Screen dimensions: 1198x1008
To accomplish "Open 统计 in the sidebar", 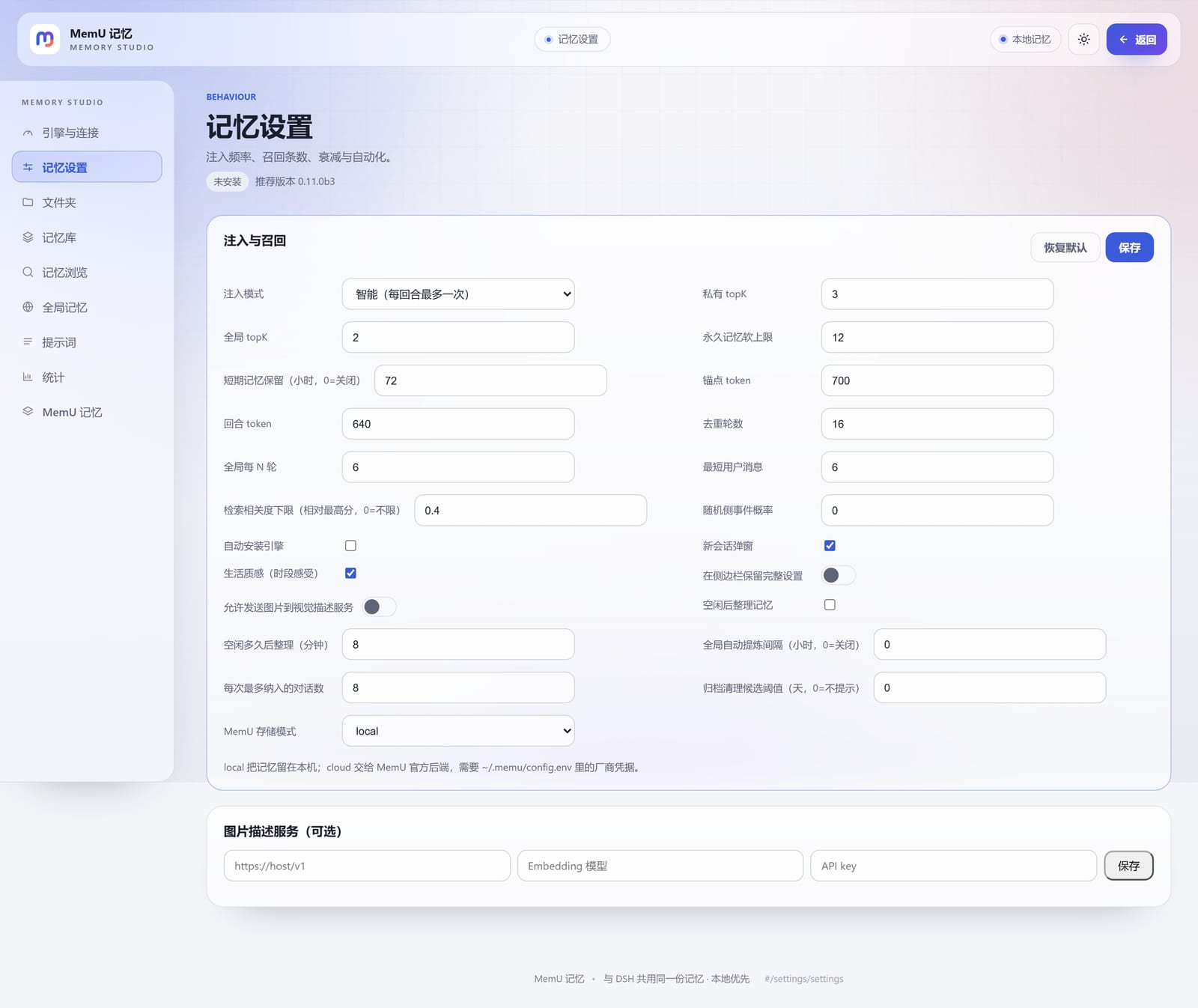I will pyautogui.click(x=87, y=377).
